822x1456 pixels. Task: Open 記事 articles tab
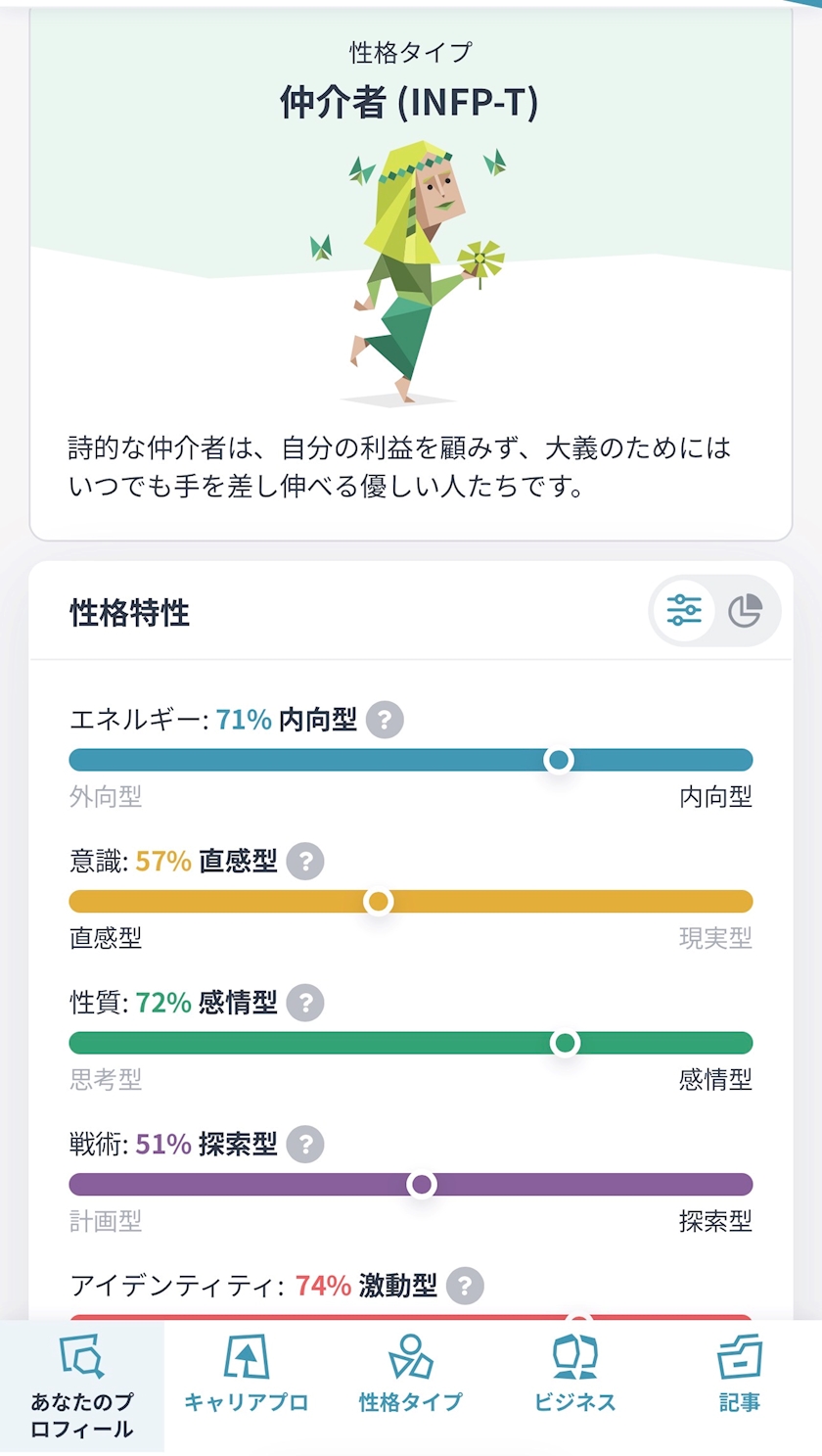(740, 1375)
